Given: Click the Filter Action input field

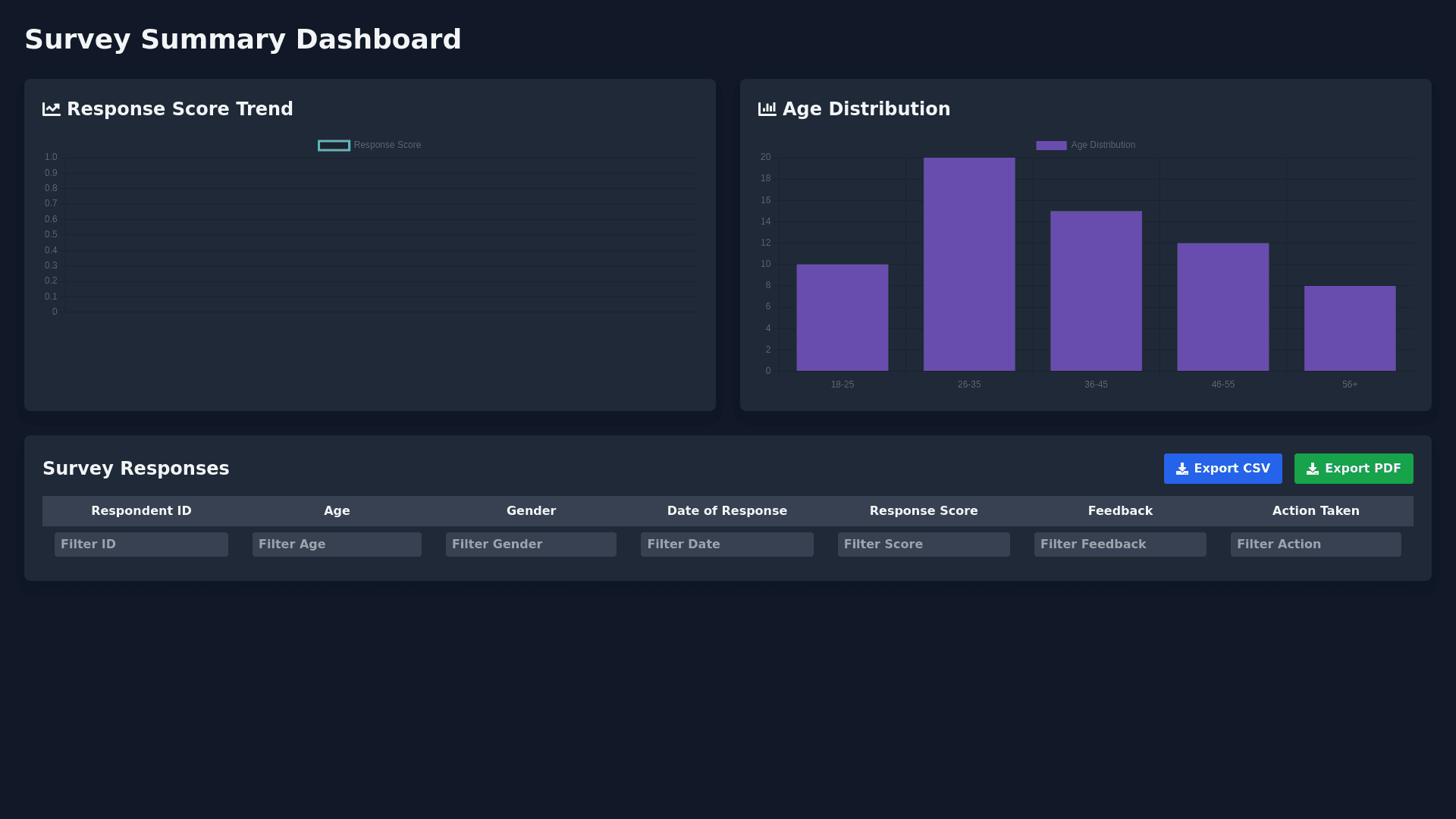Looking at the screenshot, I should pos(1316,544).
